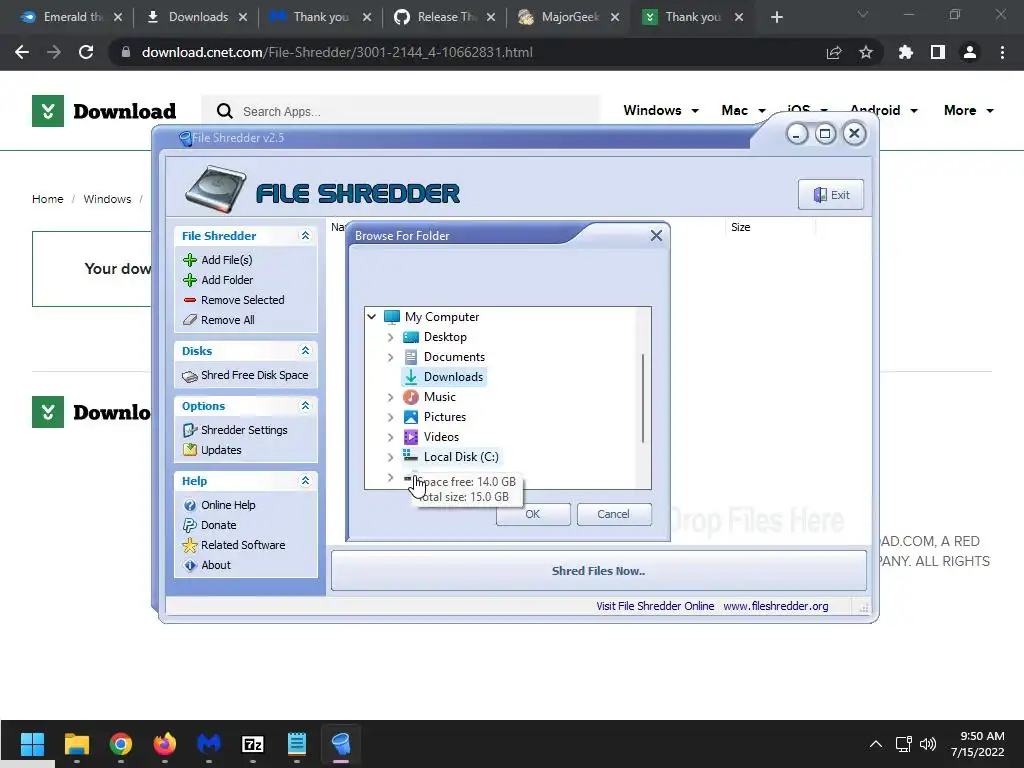
Task: Collapse the File Shredder sidebar panel
Action: [x=305, y=236]
